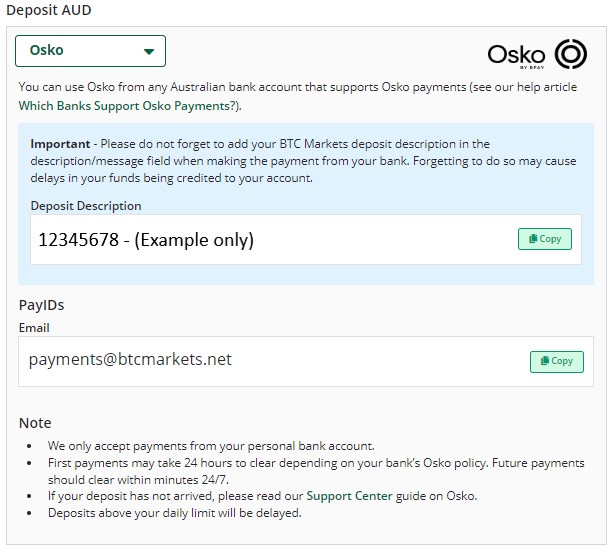Click the Deposit Description label
615x553 pixels.
pyautogui.click(x=86, y=206)
